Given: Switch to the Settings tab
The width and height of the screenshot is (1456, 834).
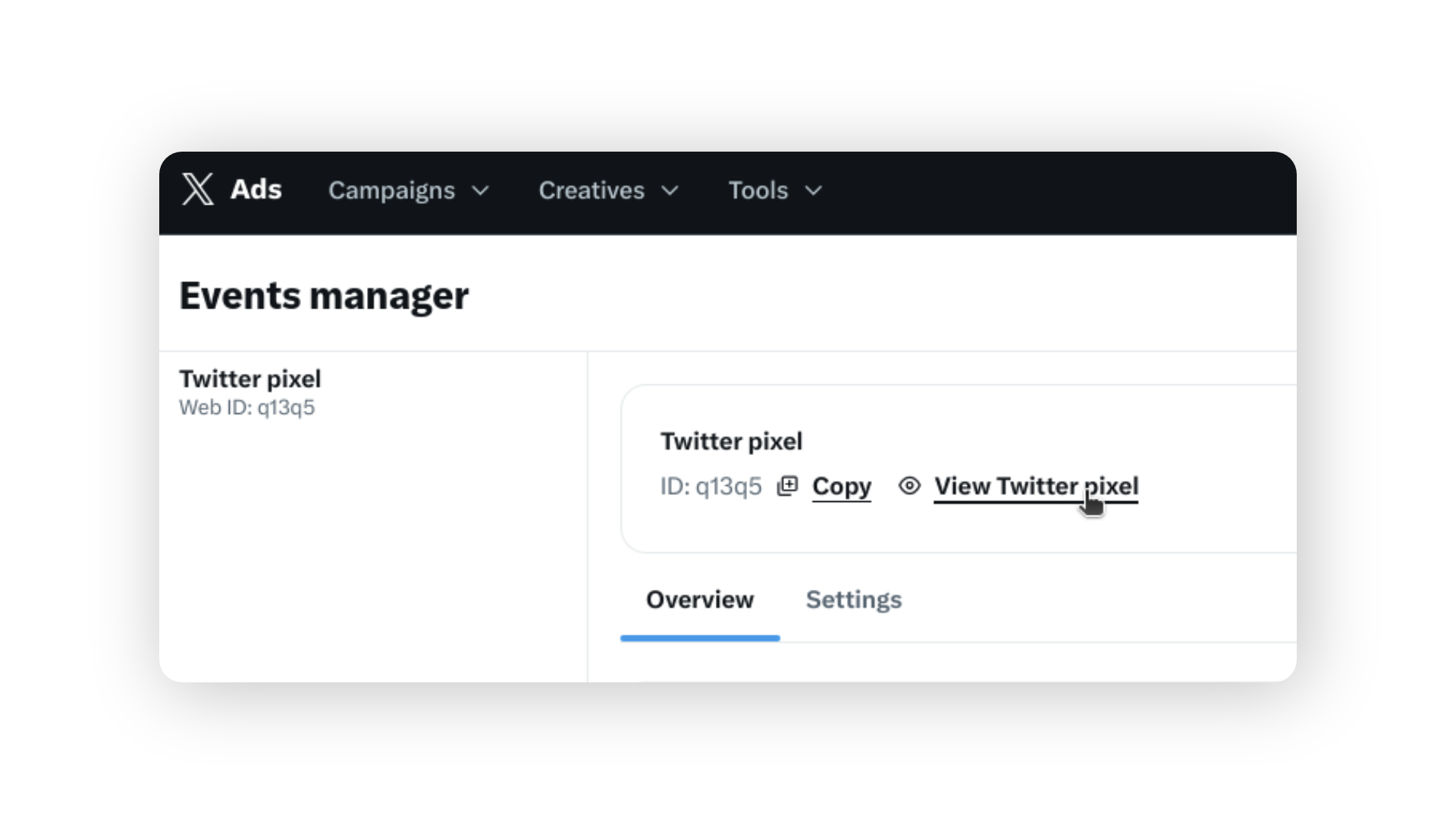Looking at the screenshot, I should click(854, 600).
